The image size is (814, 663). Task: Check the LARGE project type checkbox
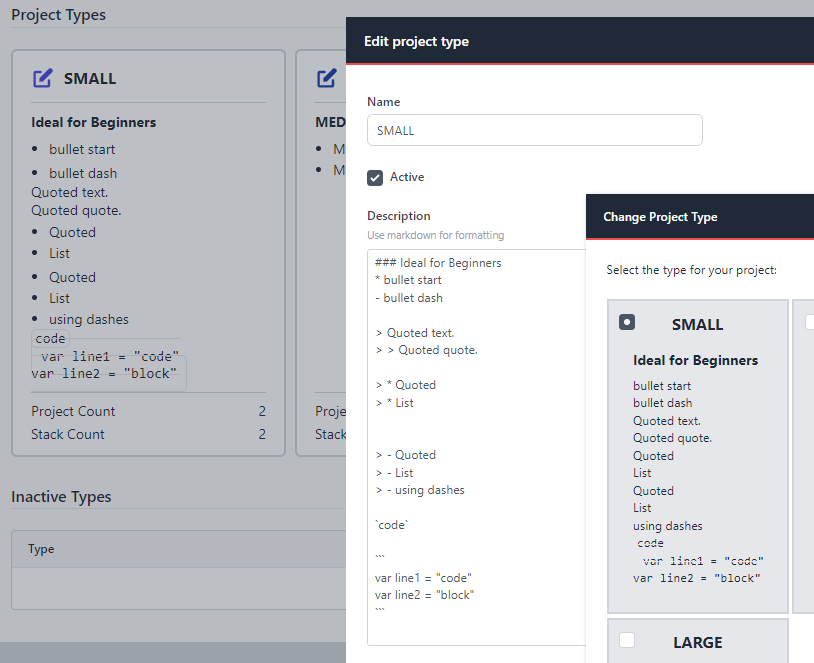pos(627,640)
